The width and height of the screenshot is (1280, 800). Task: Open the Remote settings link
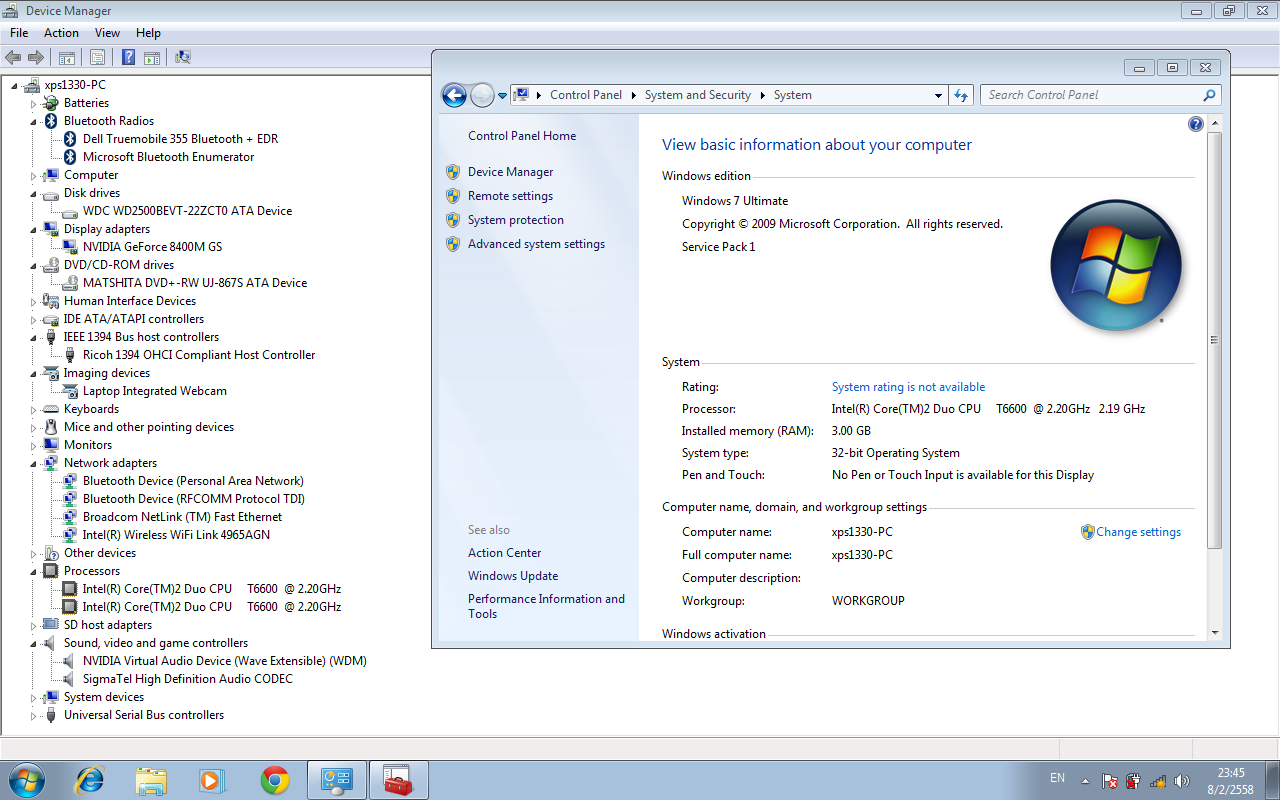coord(510,196)
